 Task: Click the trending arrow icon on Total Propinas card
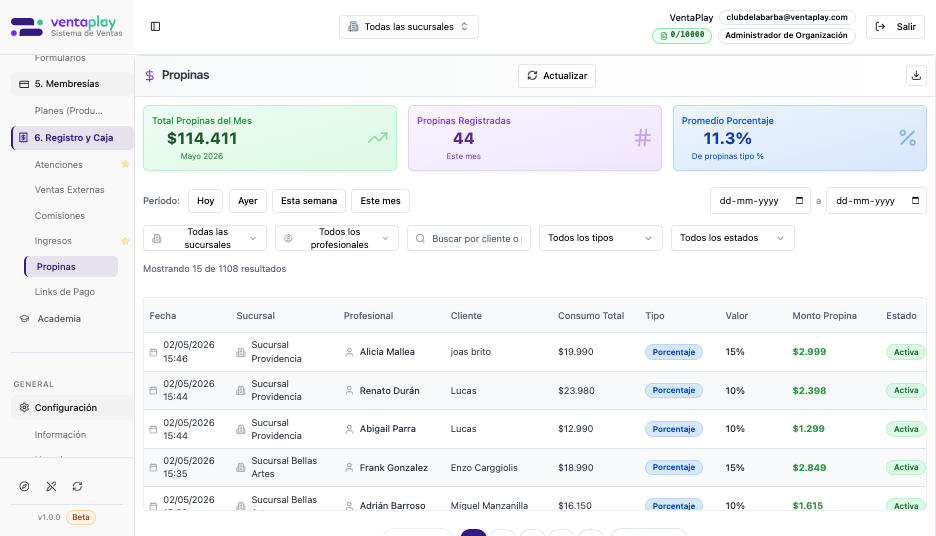377,138
